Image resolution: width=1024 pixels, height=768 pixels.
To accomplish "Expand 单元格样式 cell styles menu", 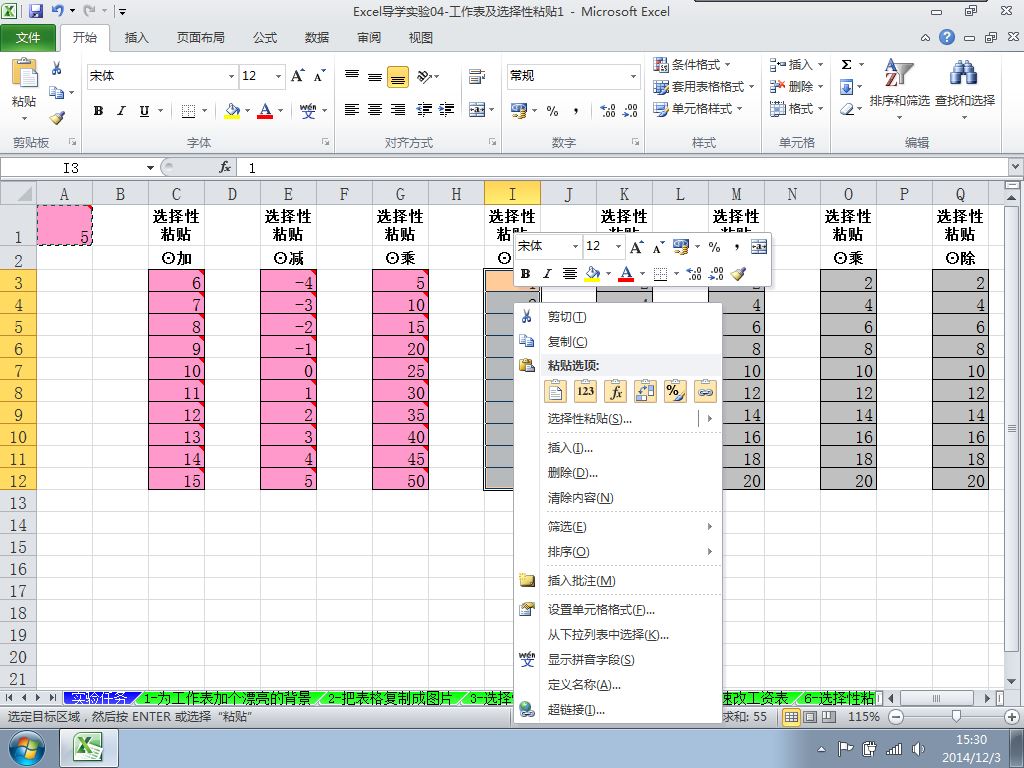I will pos(698,108).
